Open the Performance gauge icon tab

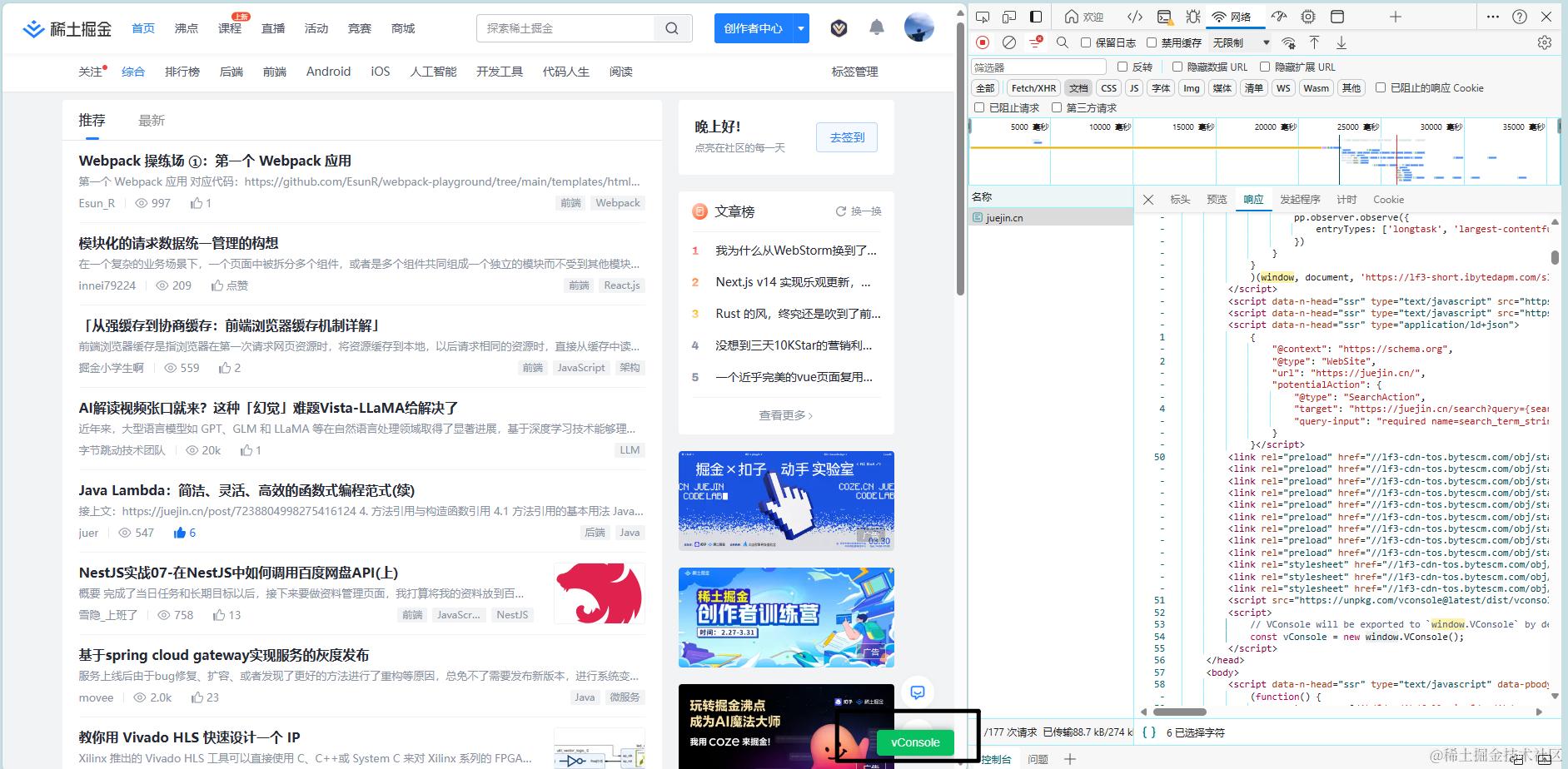click(1279, 17)
